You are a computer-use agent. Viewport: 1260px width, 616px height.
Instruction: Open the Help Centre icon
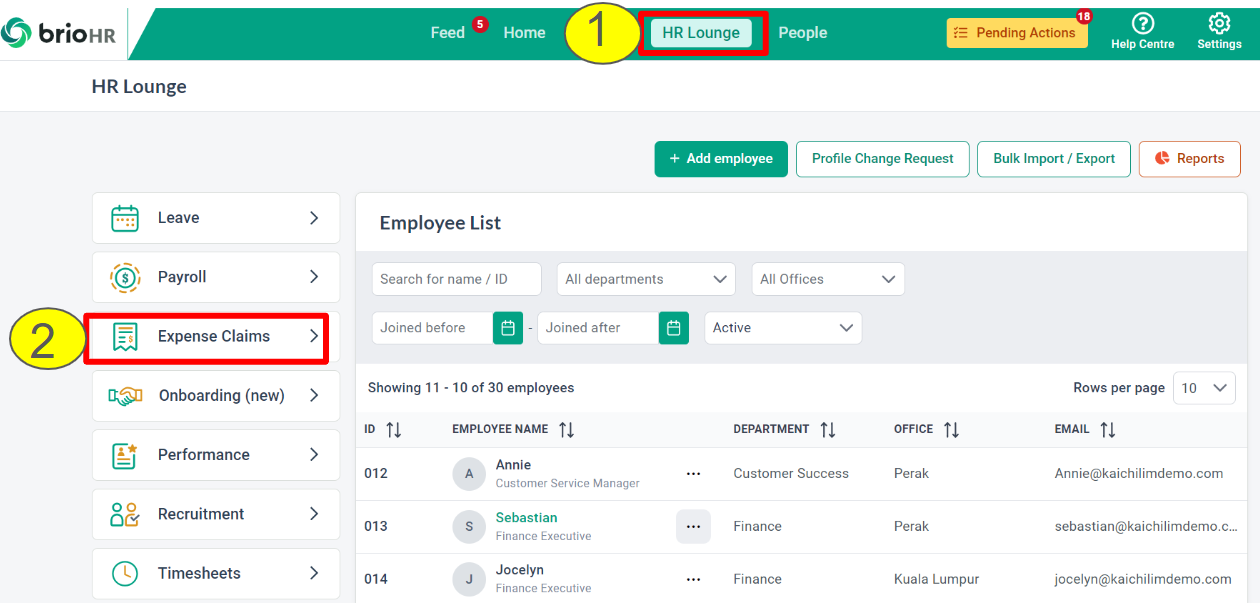point(1142,24)
